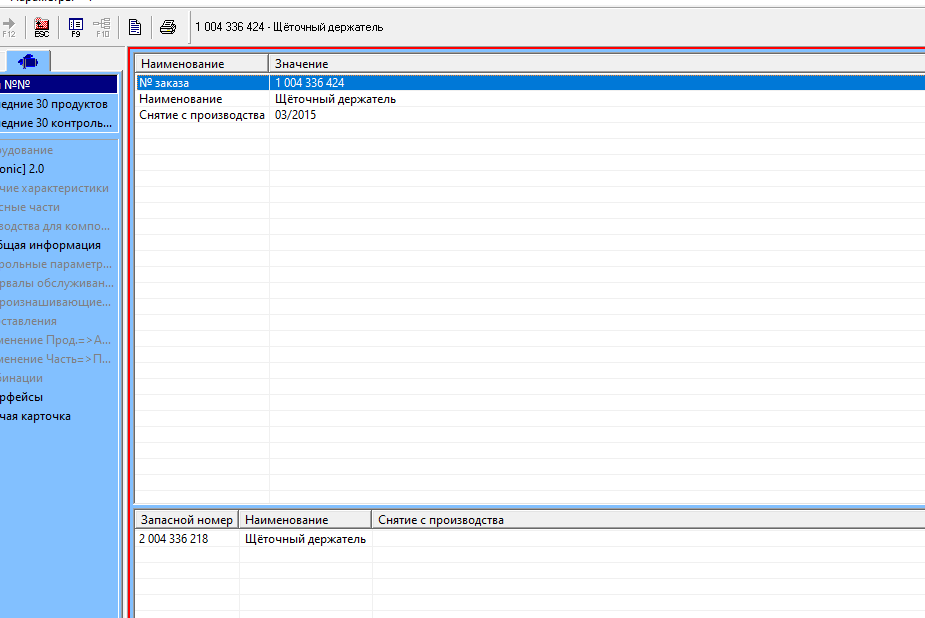This screenshot has width=925, height=618.
Task: Click the ESC exit toolbar icon
Action: coord(42,27)
